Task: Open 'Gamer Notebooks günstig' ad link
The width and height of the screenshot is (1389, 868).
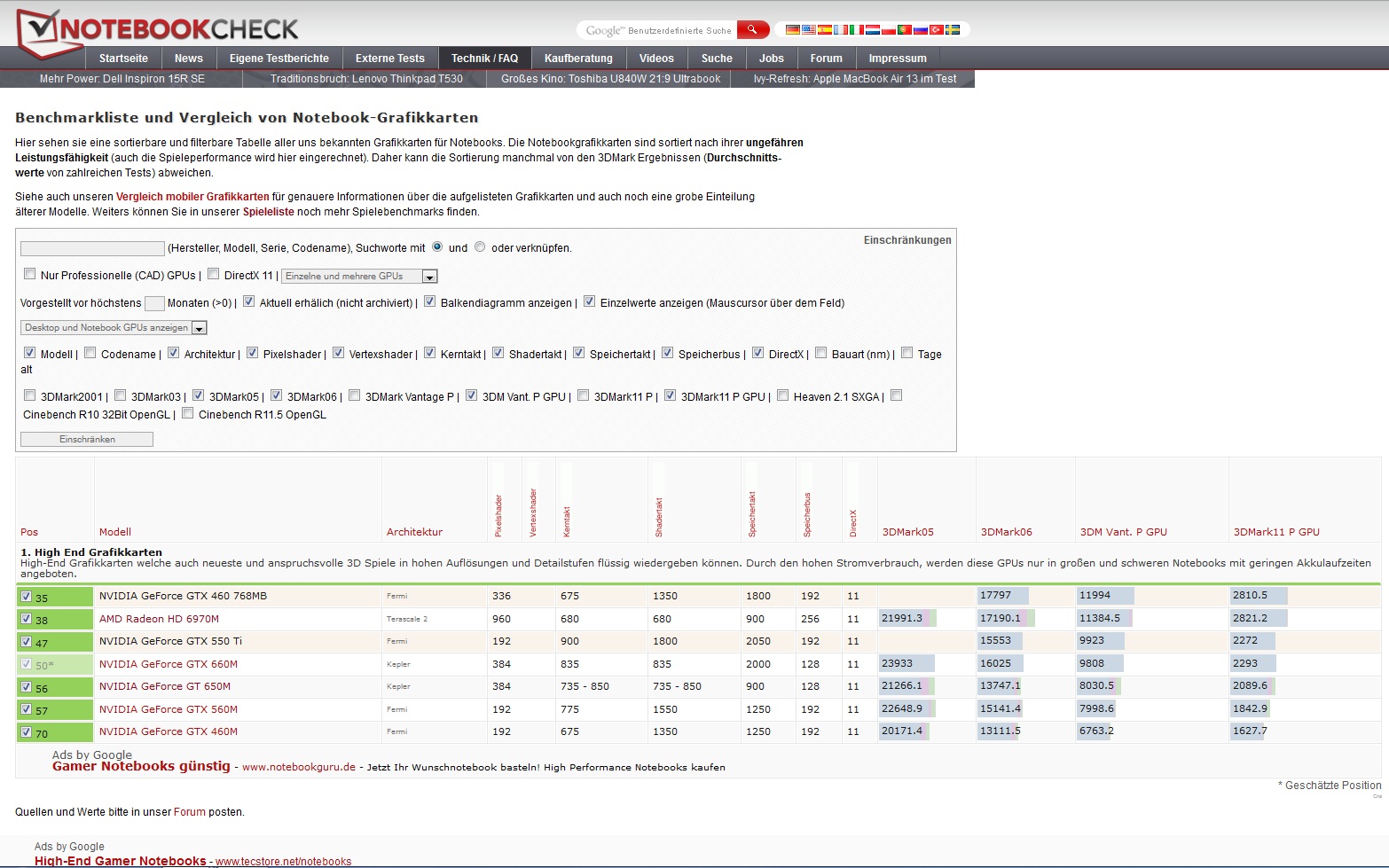Action: [x=141, y=766]
